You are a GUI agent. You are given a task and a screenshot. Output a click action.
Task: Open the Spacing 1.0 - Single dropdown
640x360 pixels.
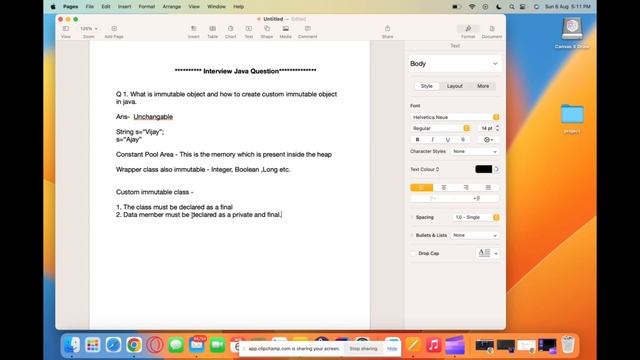[x=476, y=217]
